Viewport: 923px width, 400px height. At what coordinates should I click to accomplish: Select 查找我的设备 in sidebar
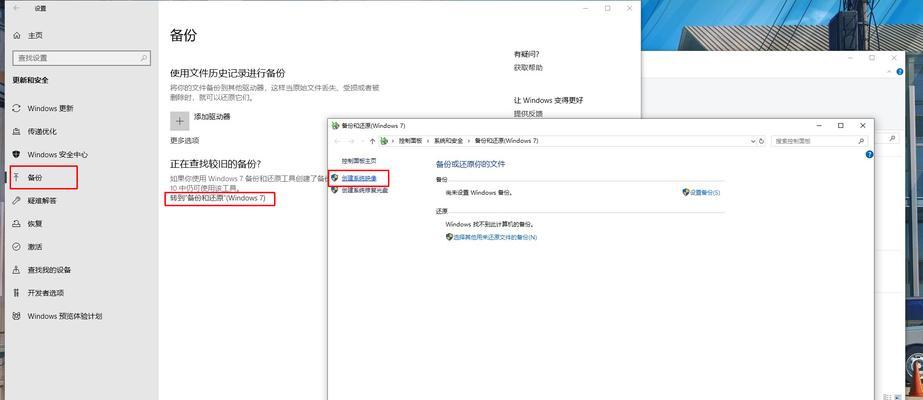[x=42, y=270]
